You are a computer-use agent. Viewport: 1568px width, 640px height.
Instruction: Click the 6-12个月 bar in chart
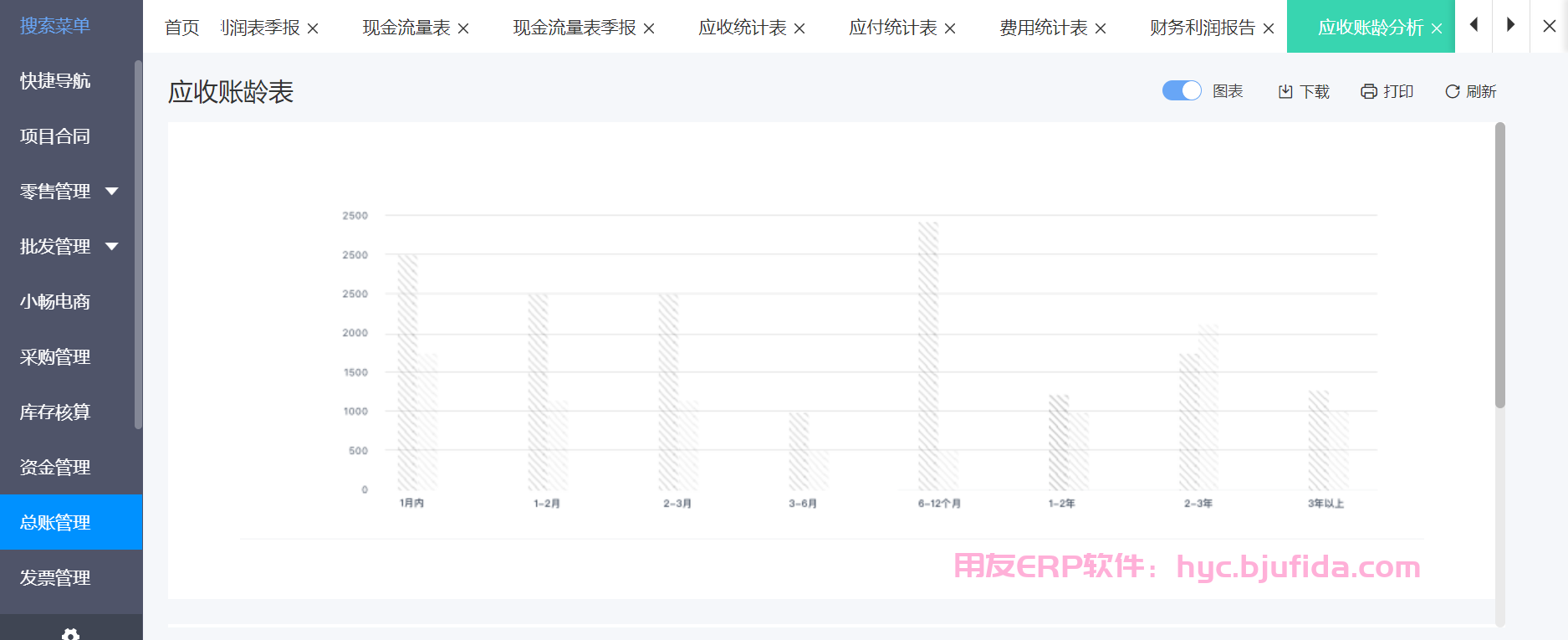click(x=928, y=356)
